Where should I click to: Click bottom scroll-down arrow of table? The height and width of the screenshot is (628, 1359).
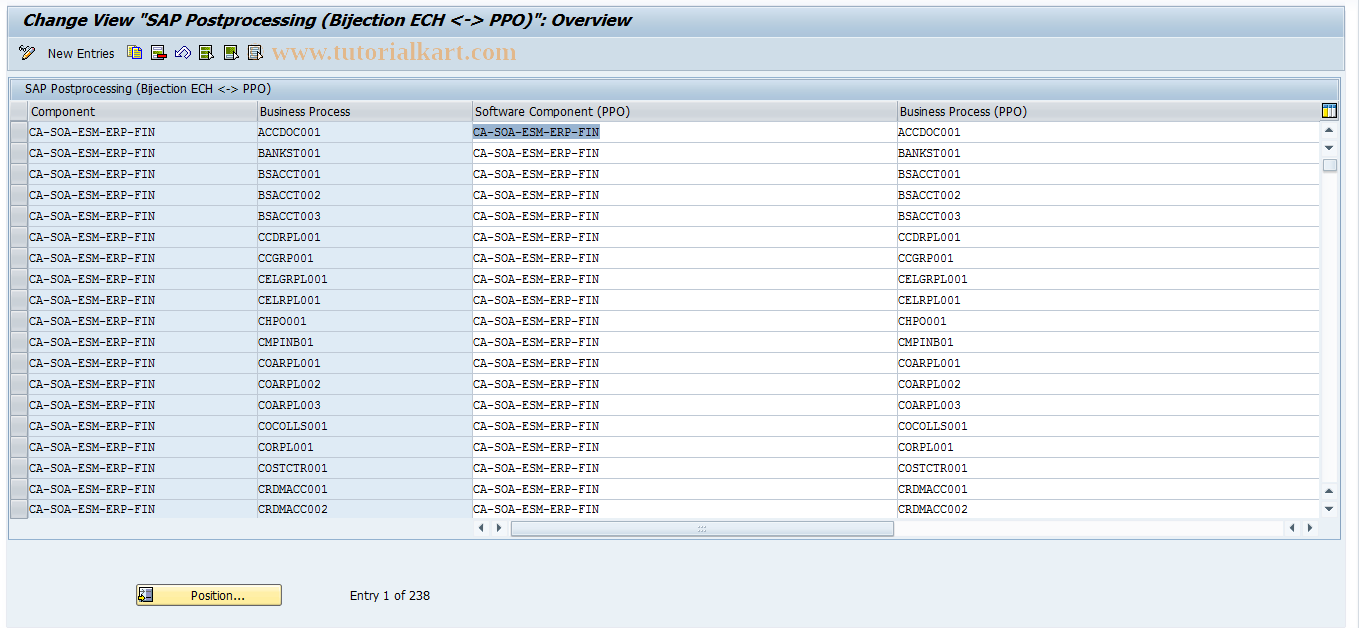[x=1329, y=509]
